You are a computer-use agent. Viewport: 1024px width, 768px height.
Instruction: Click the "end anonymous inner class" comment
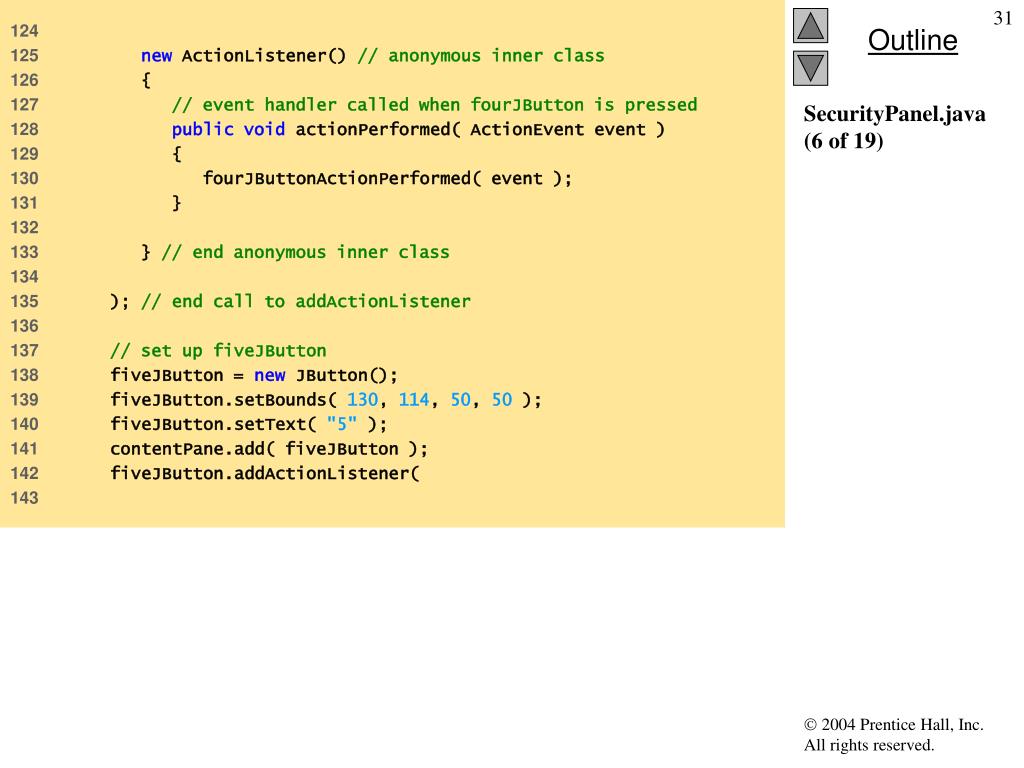tap(305, 252)
